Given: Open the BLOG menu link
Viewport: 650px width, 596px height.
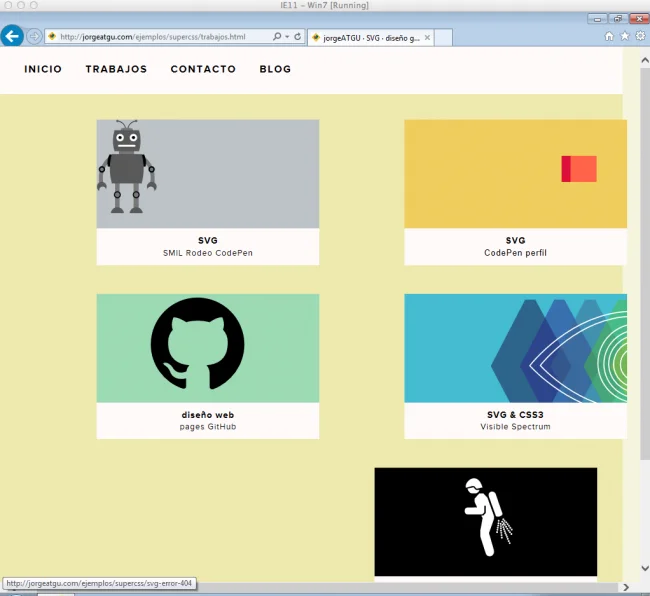Looking at the screenshot, I should point(275,69).
